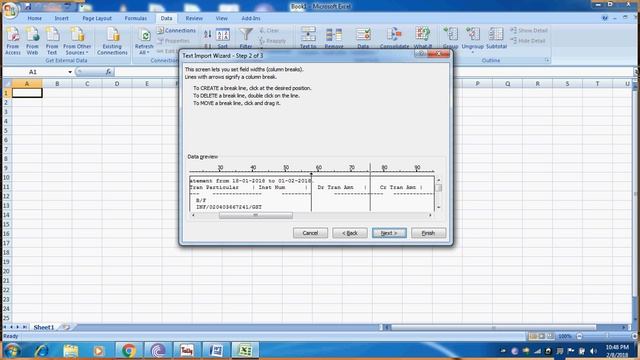Image resolution: width=640 pixels, height=360 pixels.
Task: Click the Sort dialog icon
Action: pyautogui.click(x=222, y=39)
